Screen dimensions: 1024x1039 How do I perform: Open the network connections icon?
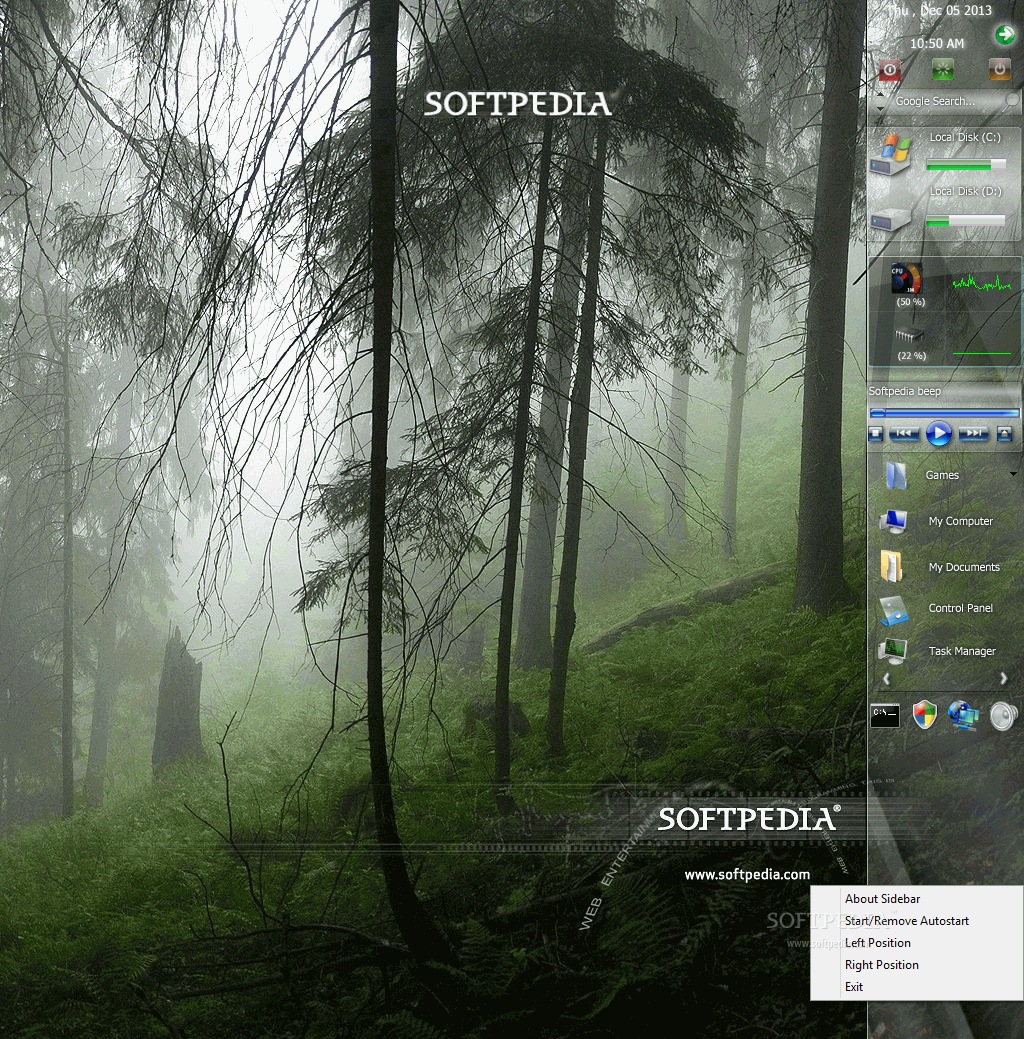[964, 716]
